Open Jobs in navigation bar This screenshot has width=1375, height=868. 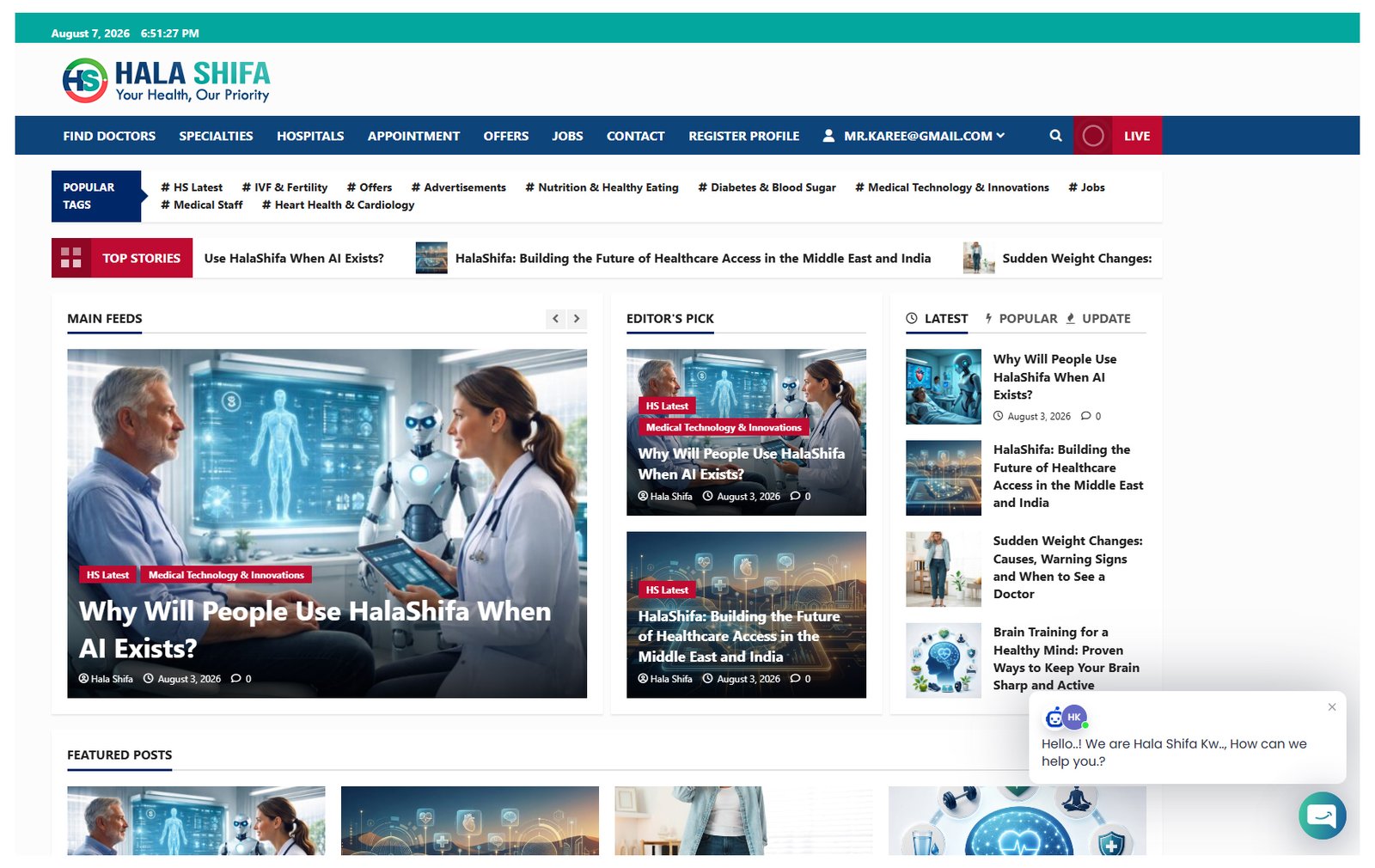point(567,136)
